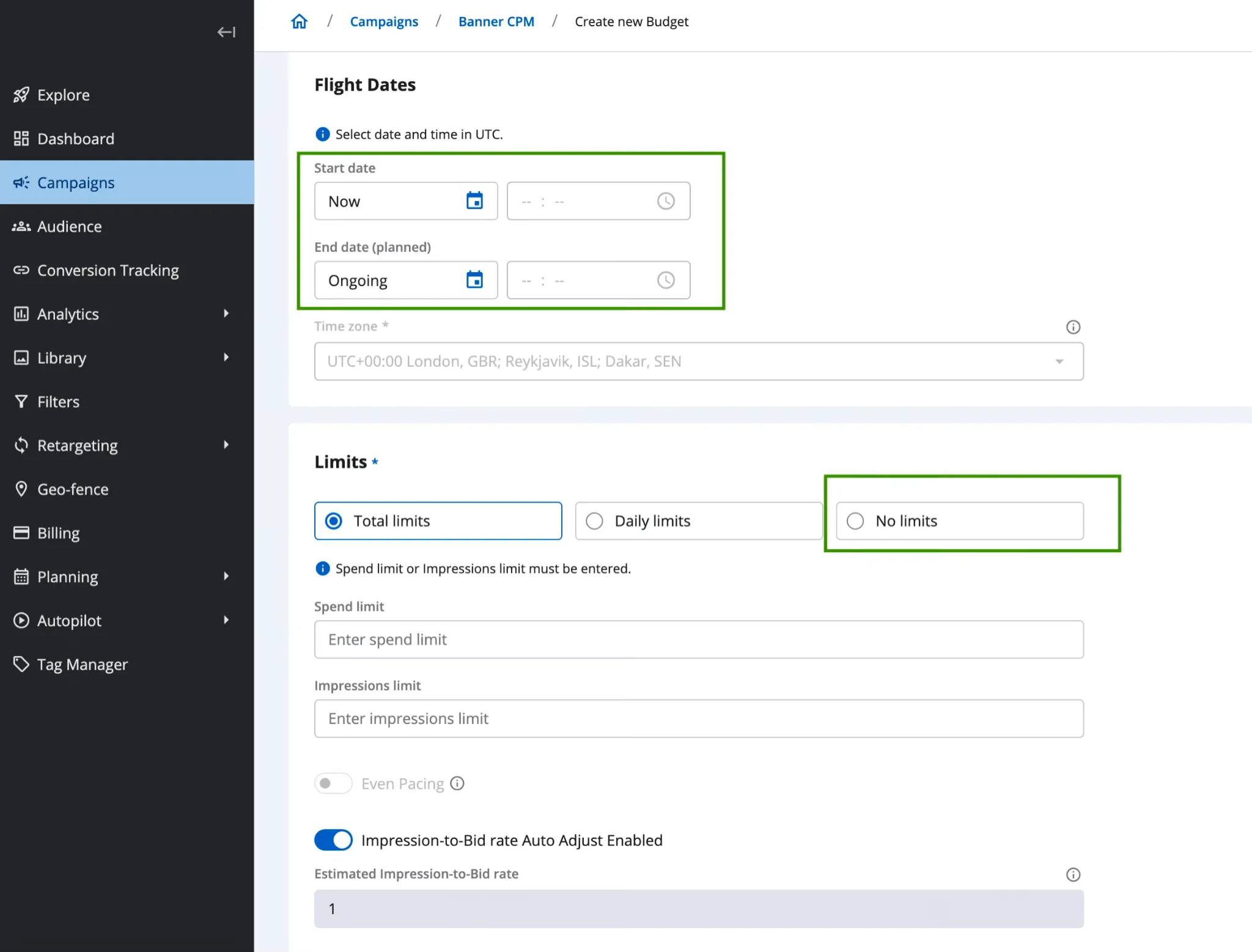The image size is (1252, 952).
Task: Click the End date Ongoing field
Action: 406,280
